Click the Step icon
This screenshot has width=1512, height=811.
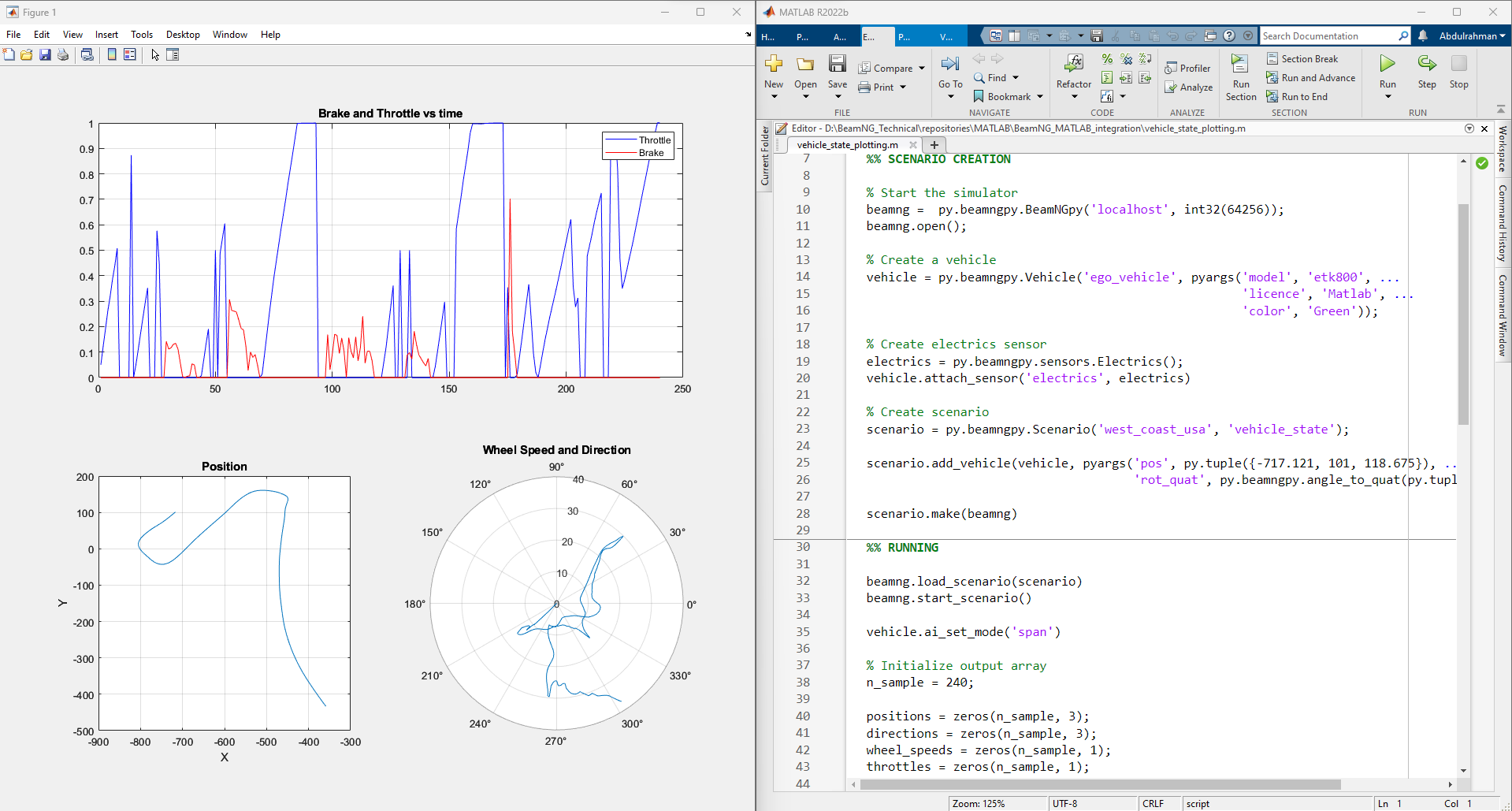coord(1427,64)
